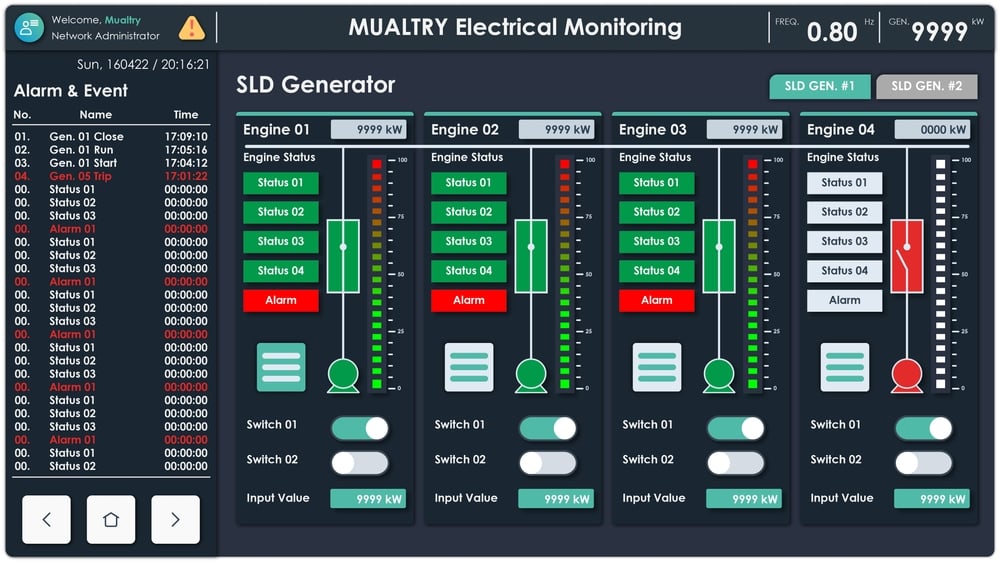Open the Engine 01 green list icon
This screenshot has width=1000, height=562.
point(281,367)
